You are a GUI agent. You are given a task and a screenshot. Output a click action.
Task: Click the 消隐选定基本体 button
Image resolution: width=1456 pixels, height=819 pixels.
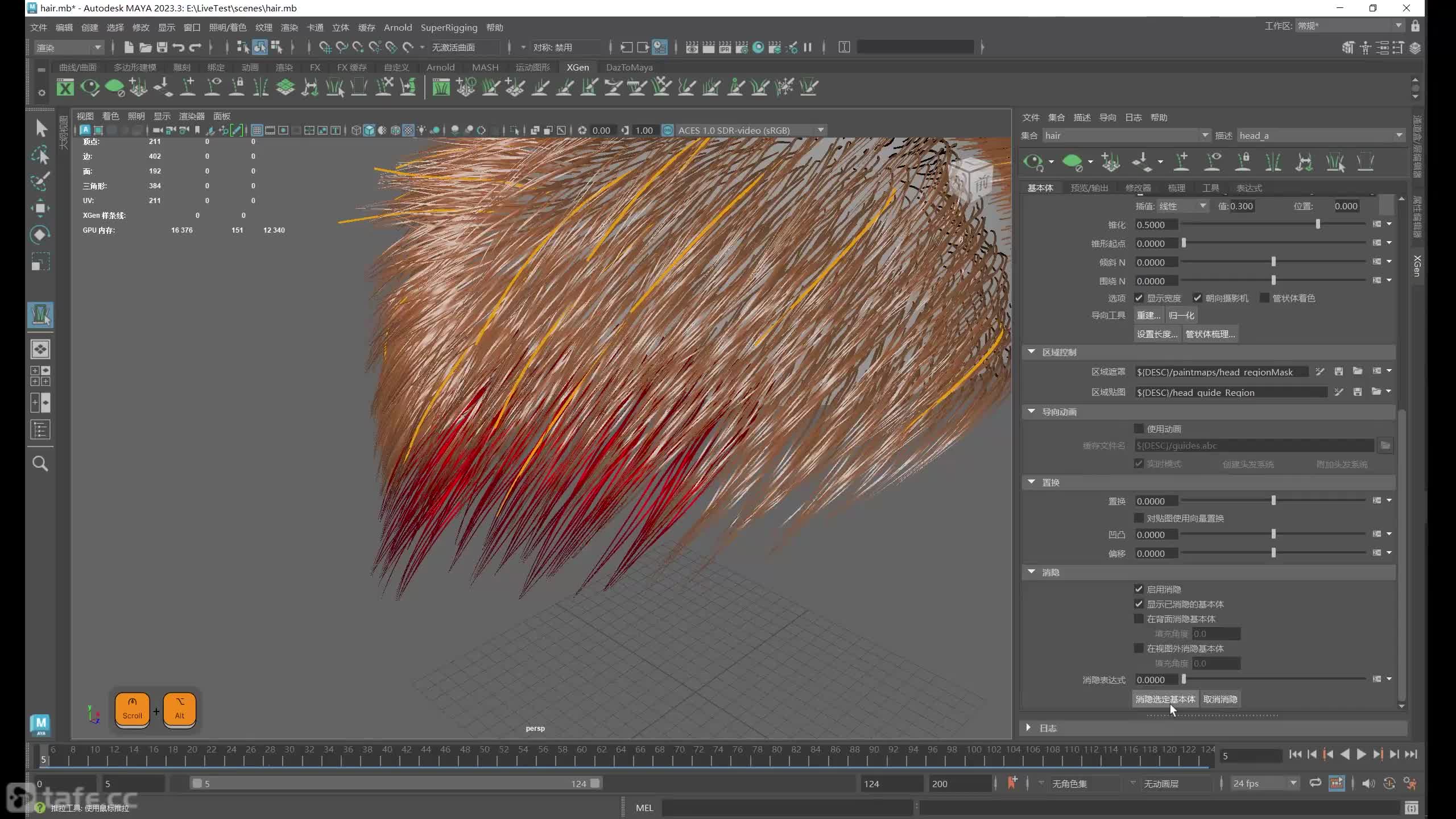pos(1165,699)
